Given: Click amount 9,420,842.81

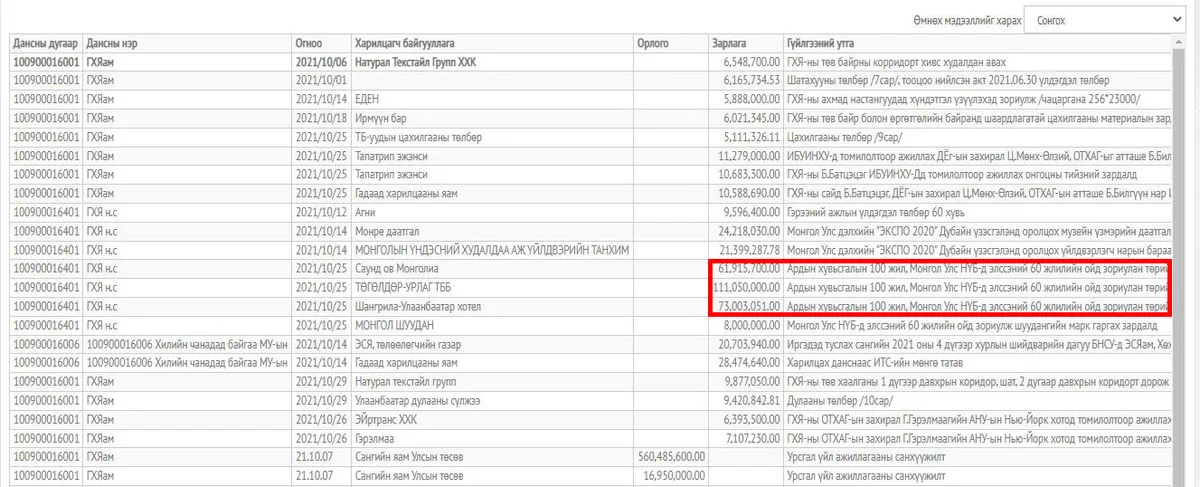Looking at the screenshot, I should click(749, 399).
